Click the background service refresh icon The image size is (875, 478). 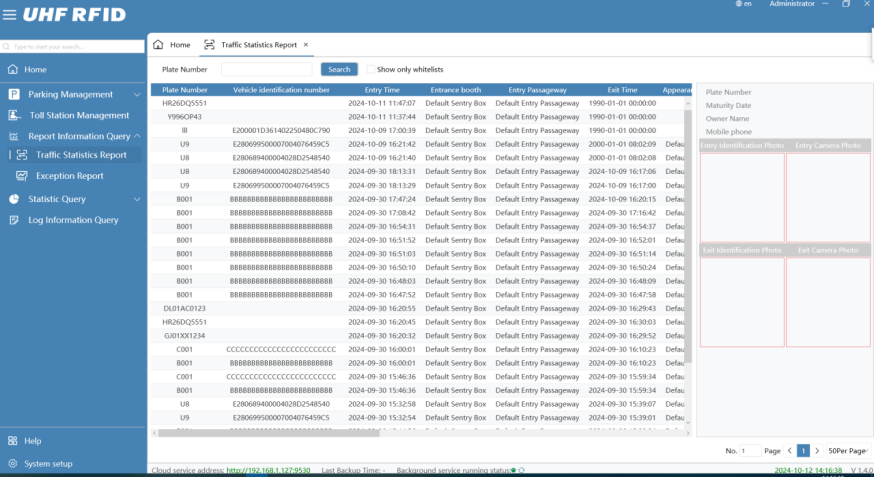[521, 470]
